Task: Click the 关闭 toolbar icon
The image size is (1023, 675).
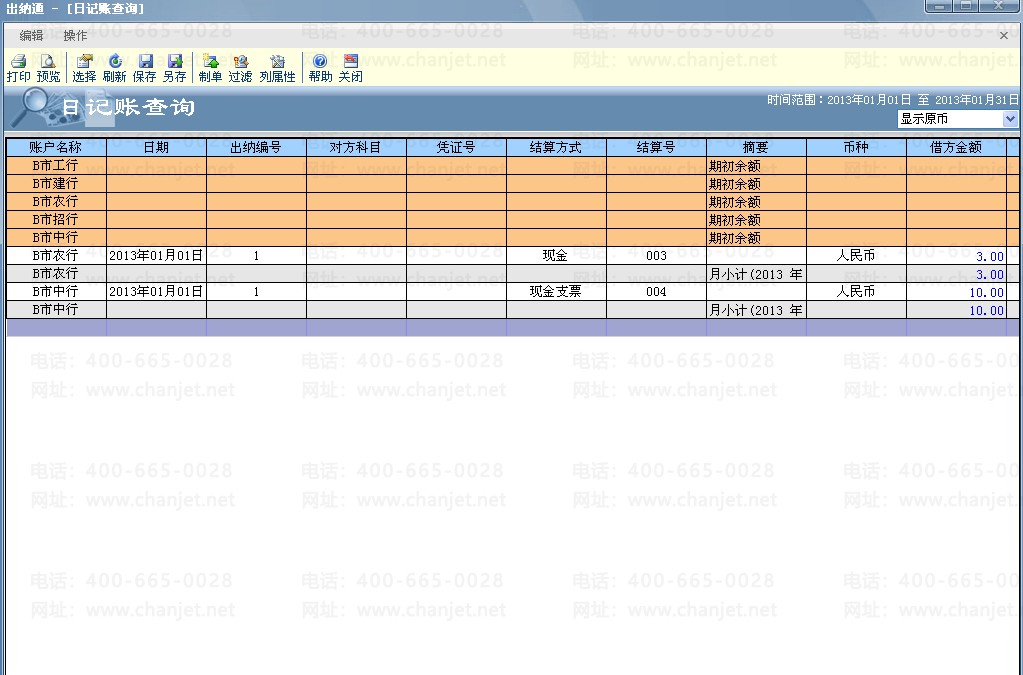Action: tap(350, 68)
